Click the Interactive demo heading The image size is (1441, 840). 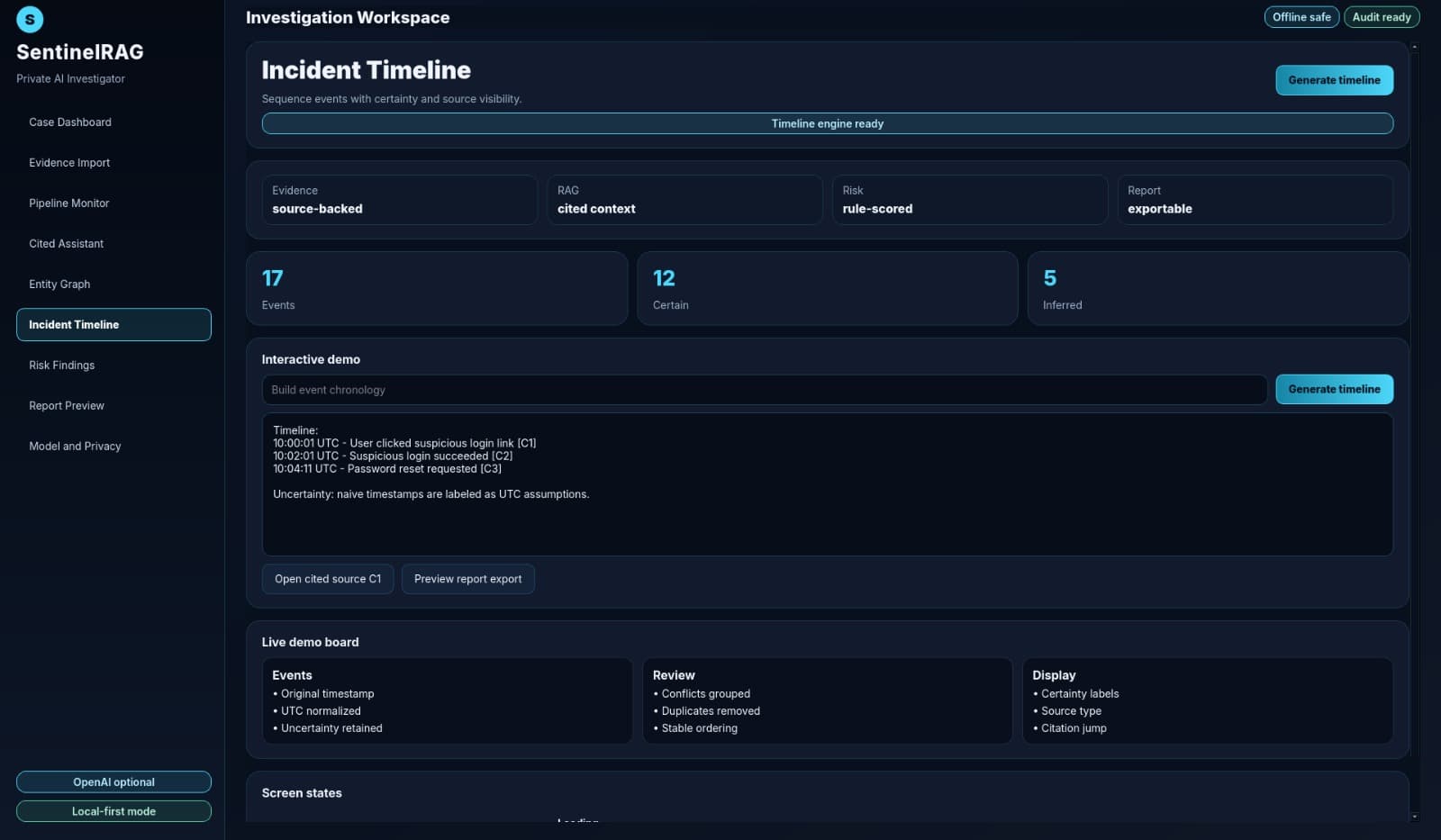311,359
